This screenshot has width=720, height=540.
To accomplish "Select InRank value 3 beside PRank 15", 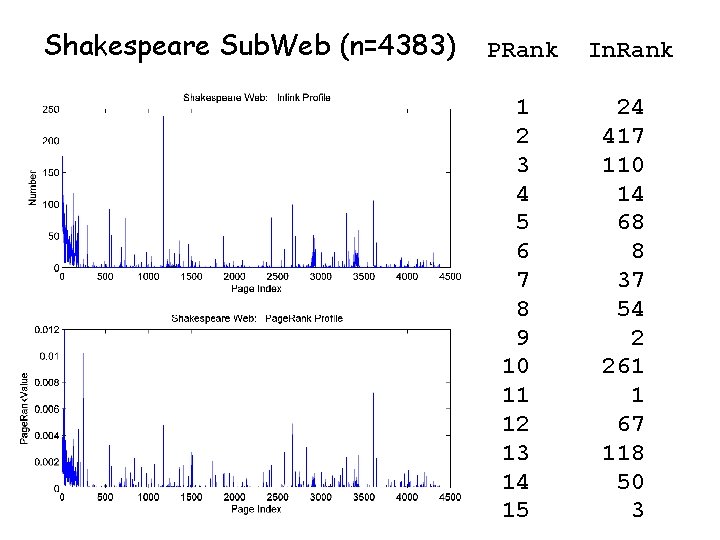I will pos(637,510).
